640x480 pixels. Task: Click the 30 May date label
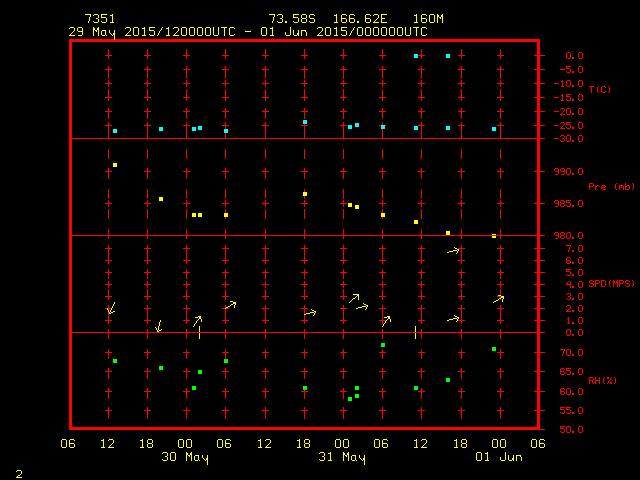point(185,457)
